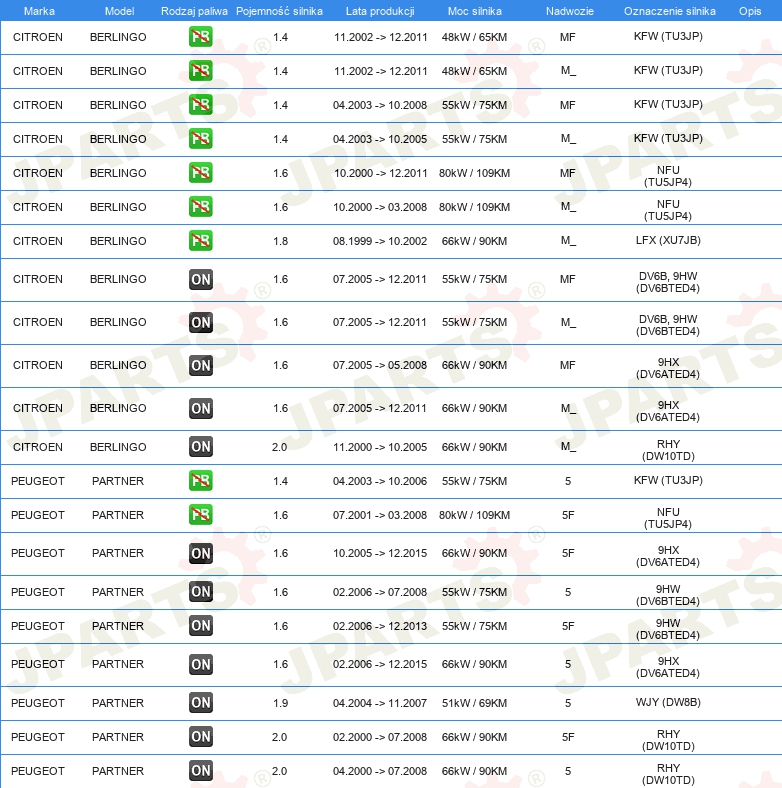Click the petrol PB icon in Peugeot Partner 1.4 row

(201, 481)
